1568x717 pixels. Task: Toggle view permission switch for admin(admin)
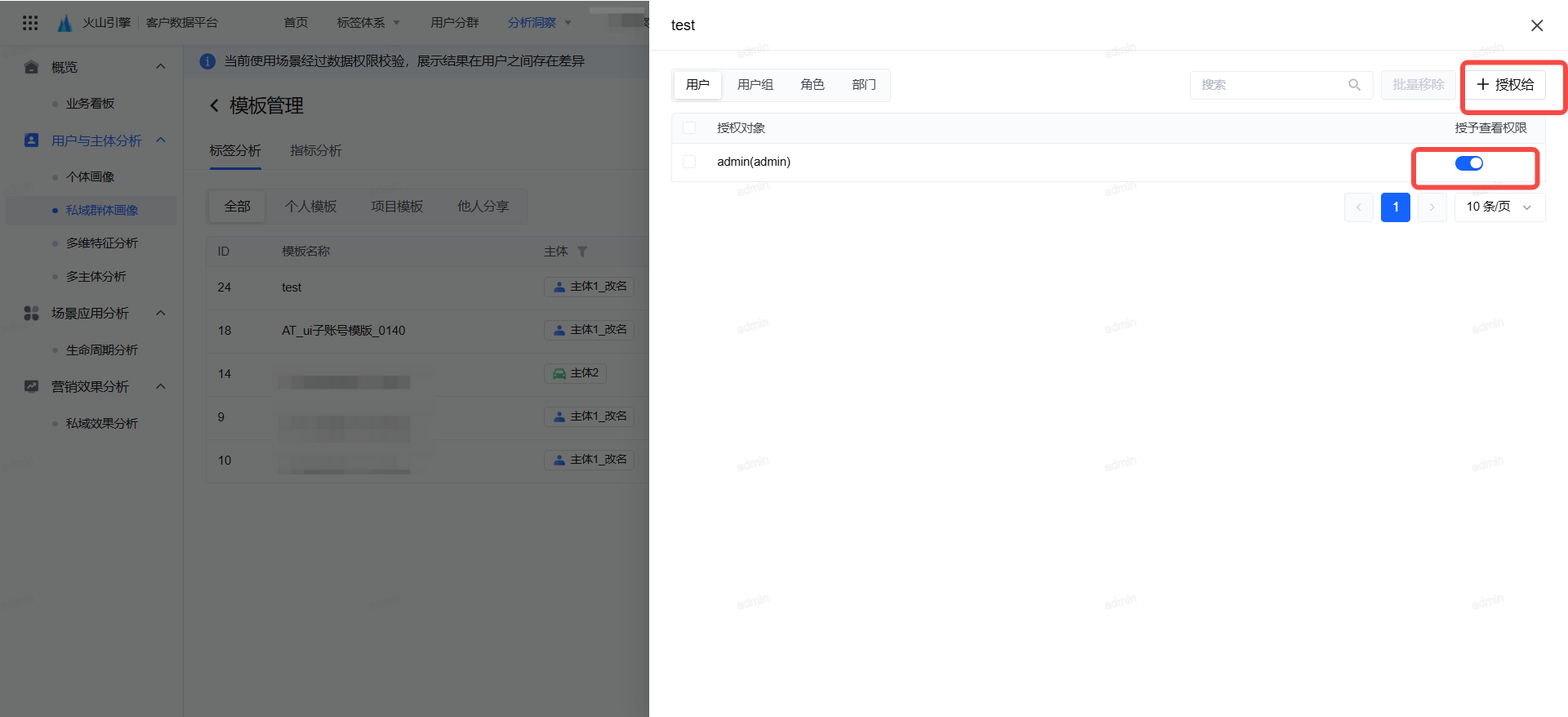click(1469, 163)
